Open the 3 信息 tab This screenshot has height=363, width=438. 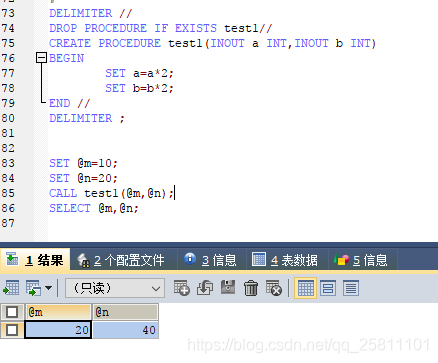coord(210,260)
